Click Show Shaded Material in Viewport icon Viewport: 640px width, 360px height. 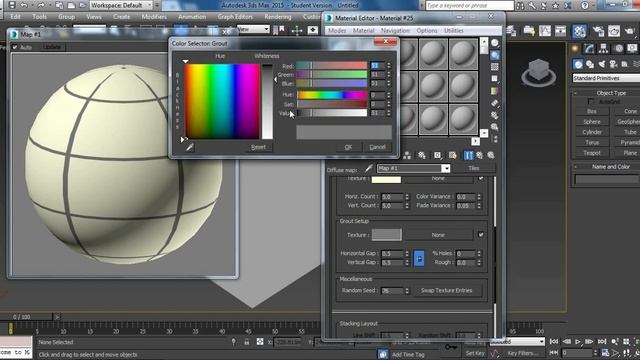tap(453, 156)
